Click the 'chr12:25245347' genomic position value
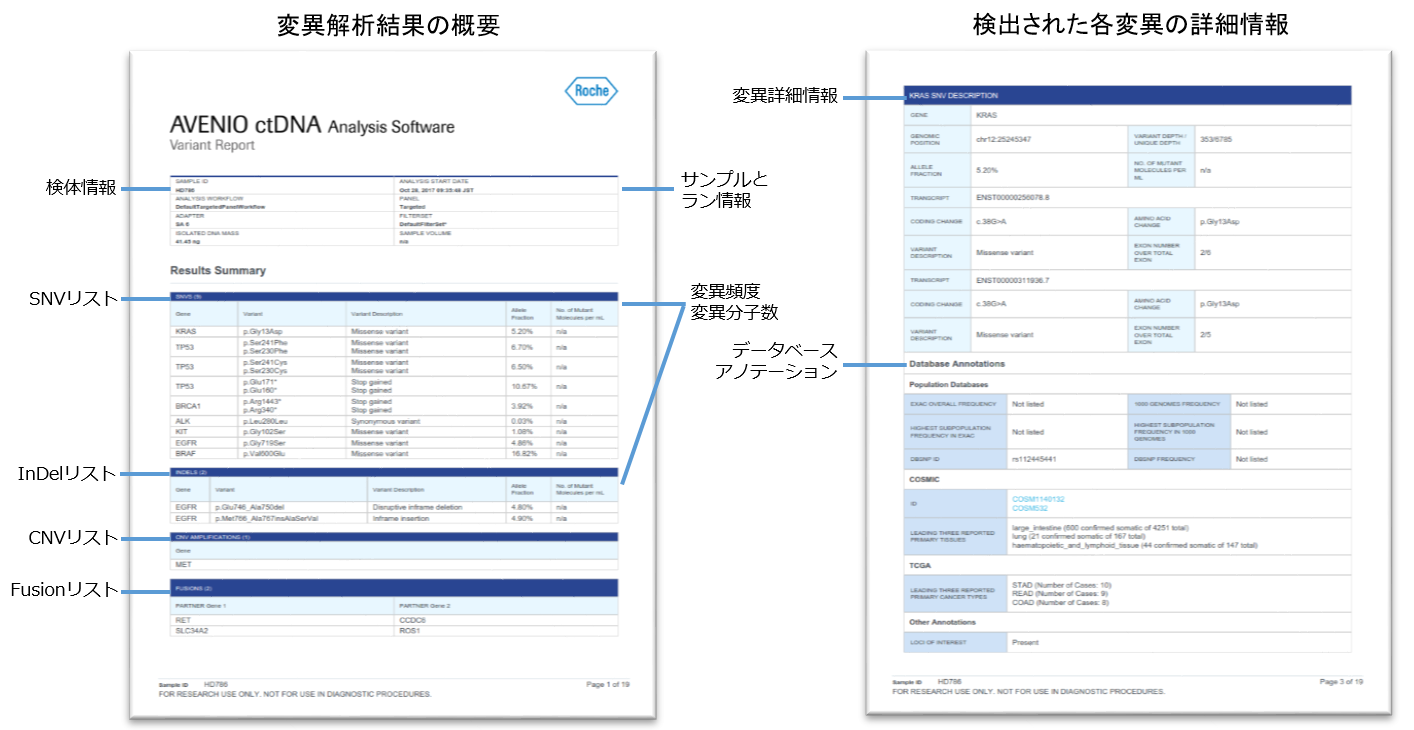The width and height of the screenshot is (1414, 730). pos(1004,139)
